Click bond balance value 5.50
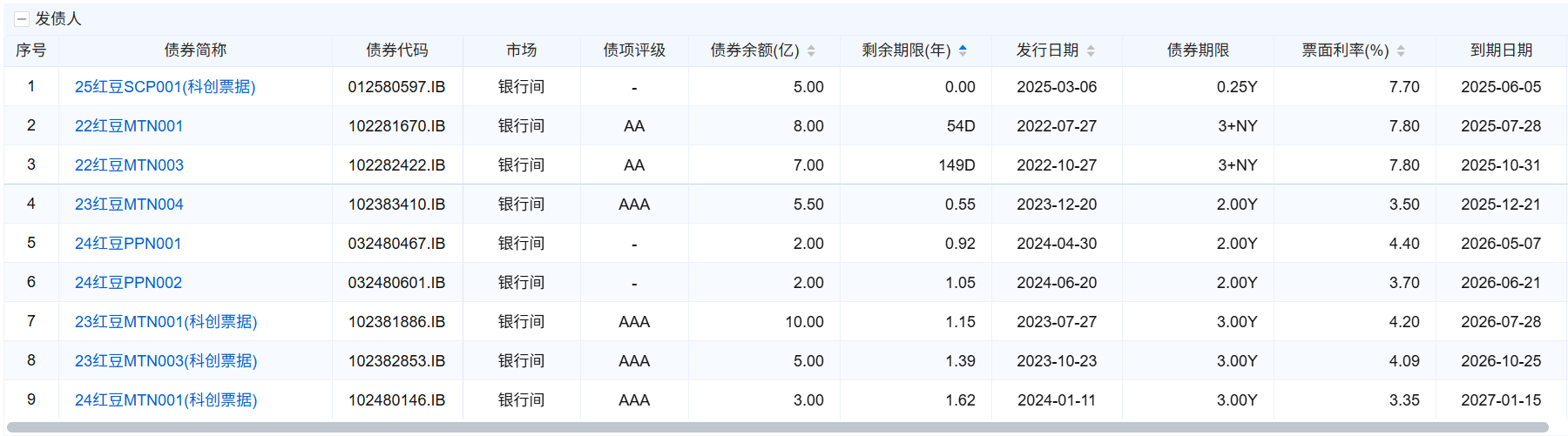Image resolution: width=1568 pixels, height=436 pixels. [x=808, y=205]
